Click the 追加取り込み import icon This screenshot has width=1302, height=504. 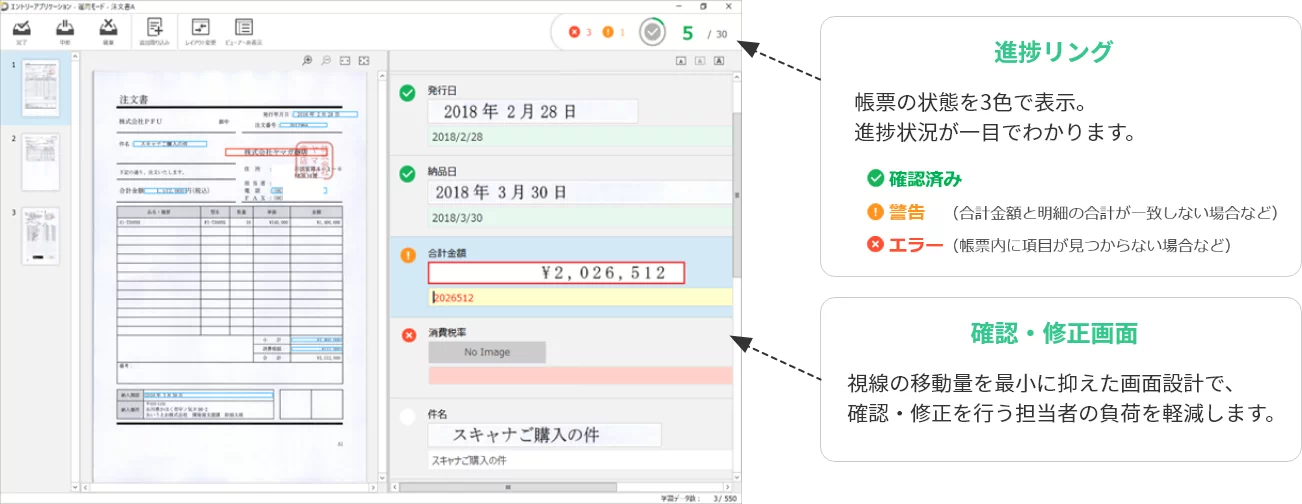click(155, 27)
